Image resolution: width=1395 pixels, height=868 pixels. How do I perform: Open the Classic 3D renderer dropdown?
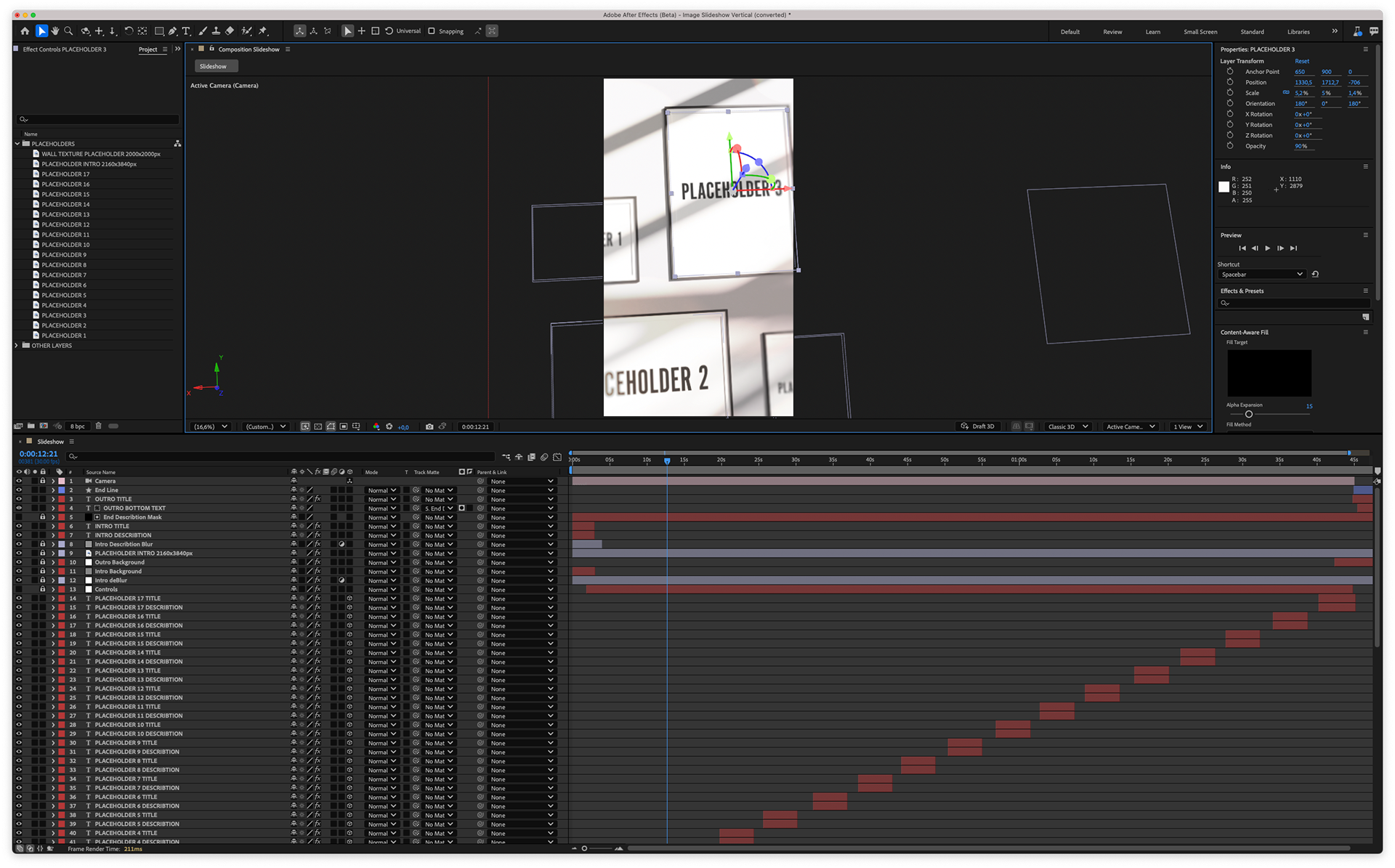[x=1067, y=426]
